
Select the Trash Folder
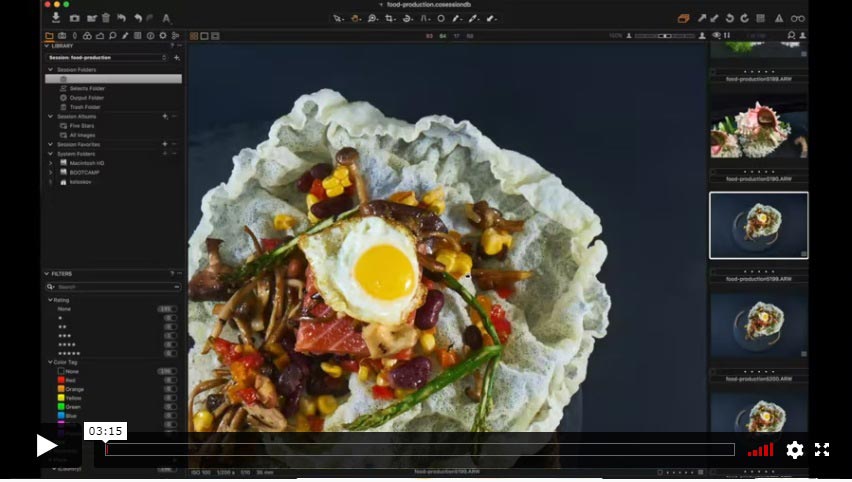tap(85, 107)
